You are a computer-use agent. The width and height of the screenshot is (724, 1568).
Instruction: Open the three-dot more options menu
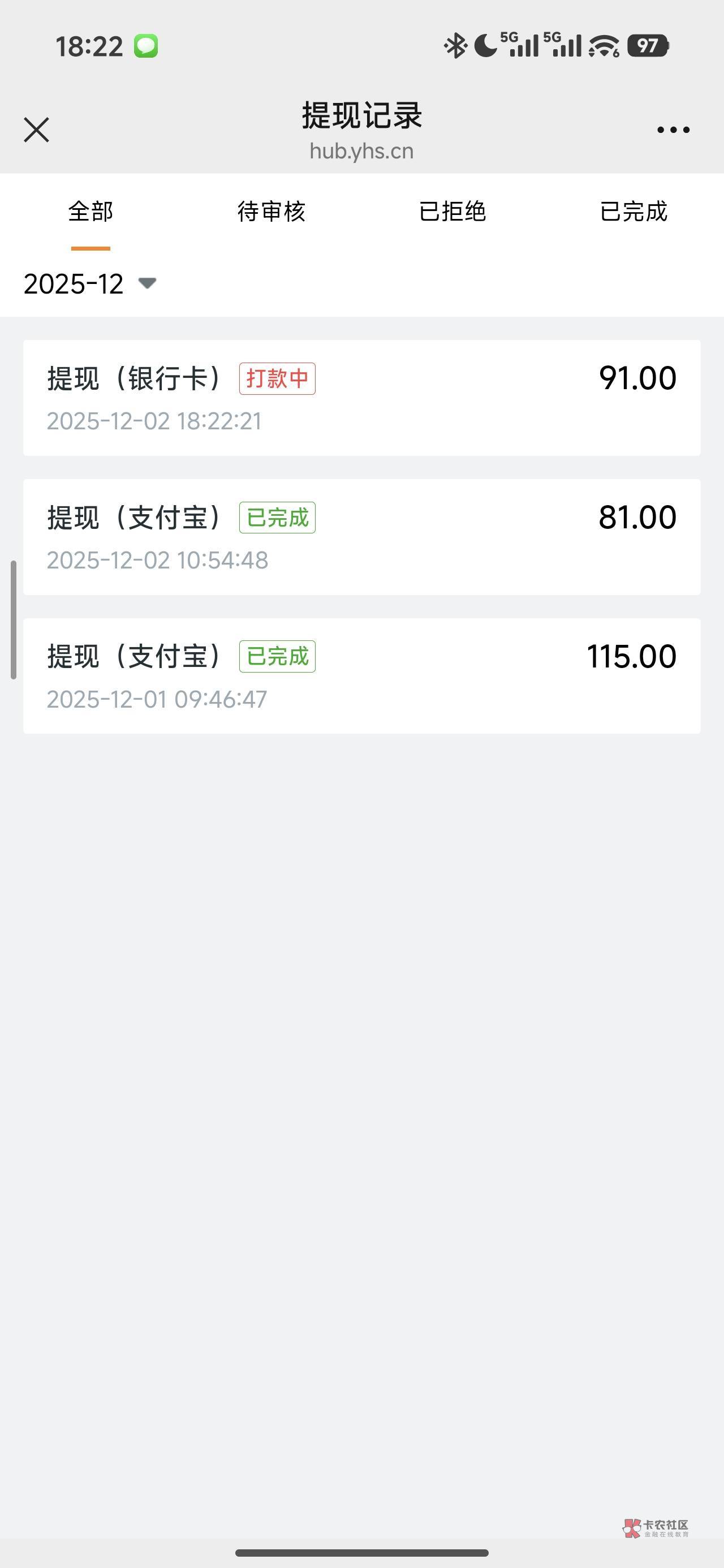coord(673,130)
